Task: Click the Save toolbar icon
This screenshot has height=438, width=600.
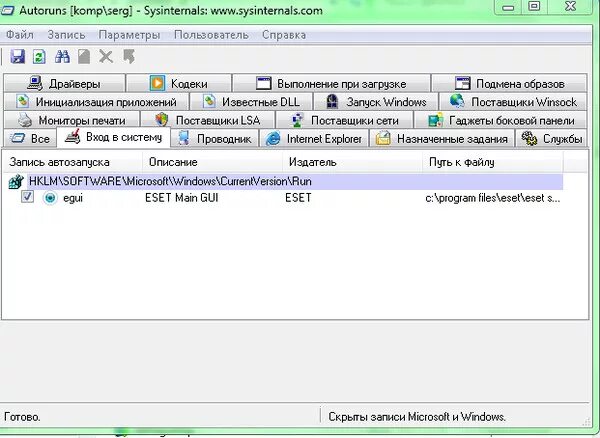Action: pos(17,57)
